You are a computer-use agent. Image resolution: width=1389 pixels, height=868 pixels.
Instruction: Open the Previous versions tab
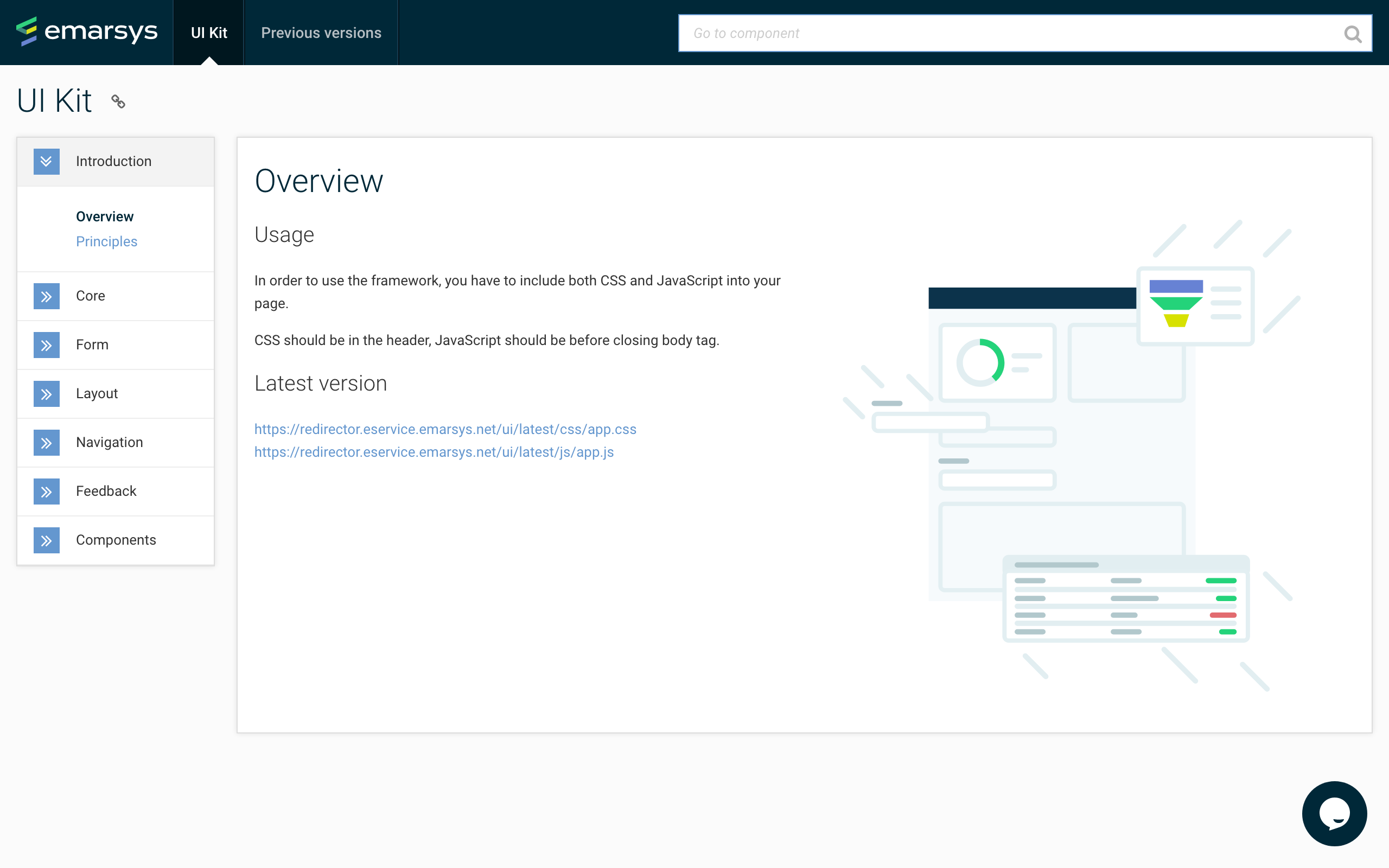pos(321,33)
